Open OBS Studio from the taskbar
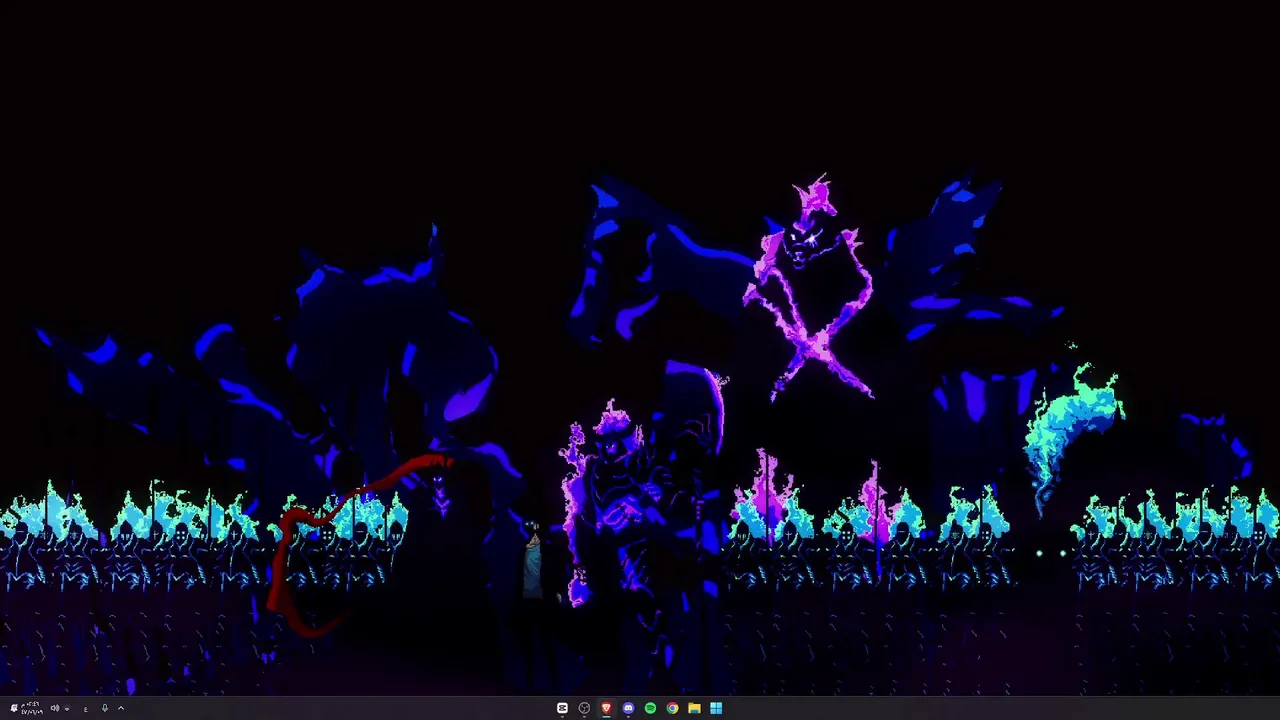1280x720 pixels. pos(584,708)
